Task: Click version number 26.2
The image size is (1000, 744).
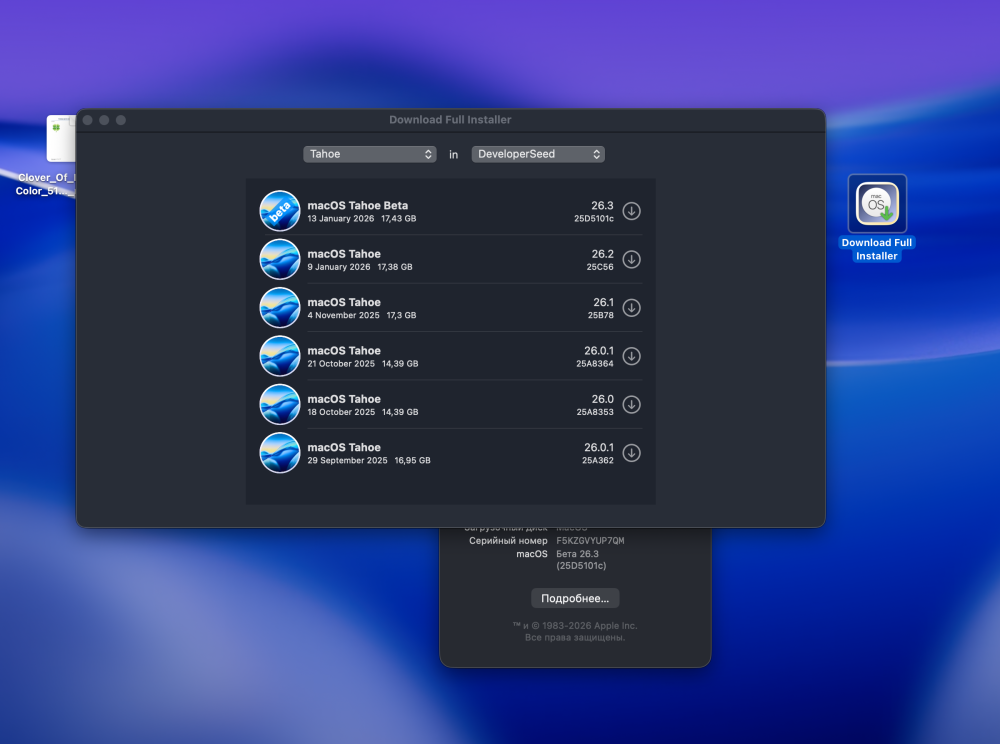Action: pyautogui.click(x=603, y=254)
